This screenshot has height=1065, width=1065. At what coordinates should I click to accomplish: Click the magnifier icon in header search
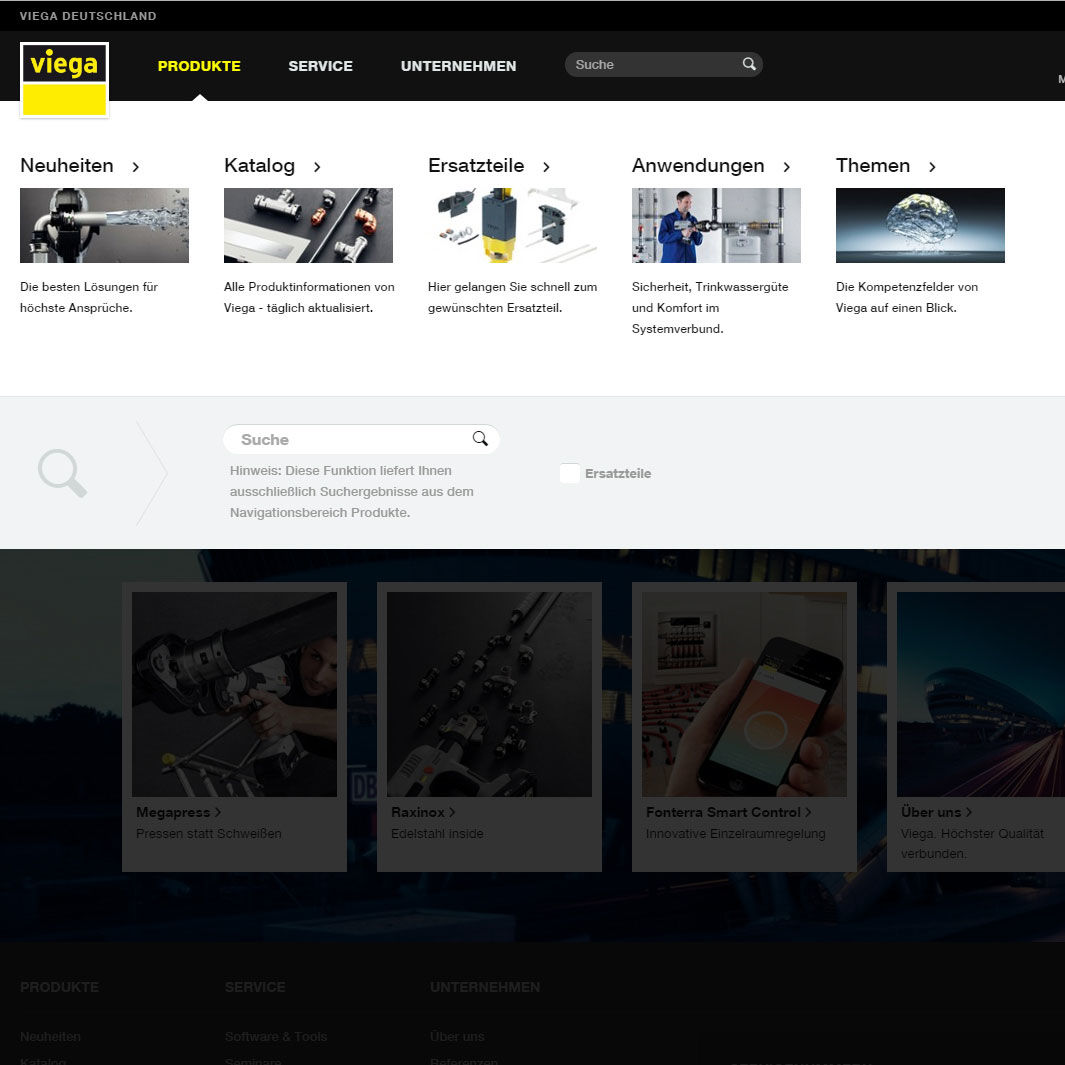(x=749, y=64)
